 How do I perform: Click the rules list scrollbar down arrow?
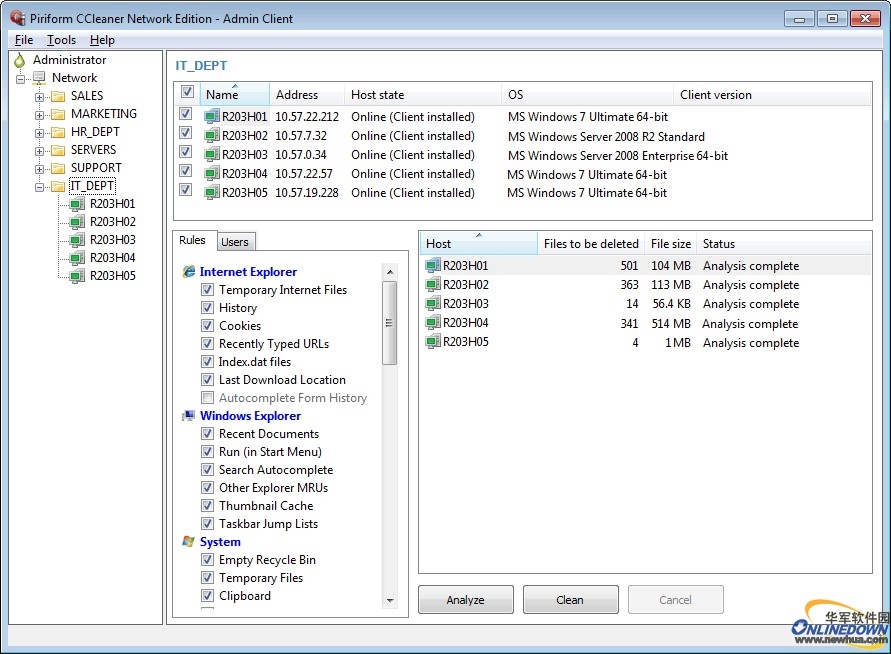pyautogui.click(x=390, y=600)
